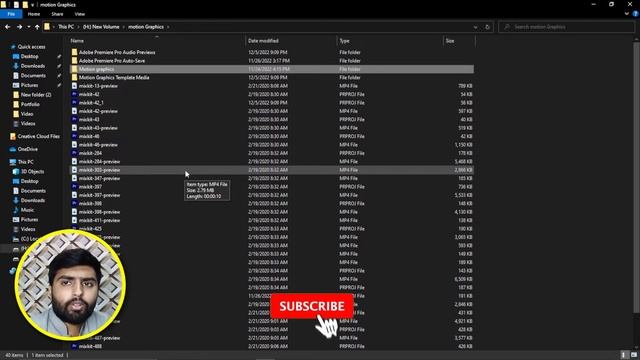This screenshot has width=640, height=360.
Task: Open the File tab
Action: (11, 14)
